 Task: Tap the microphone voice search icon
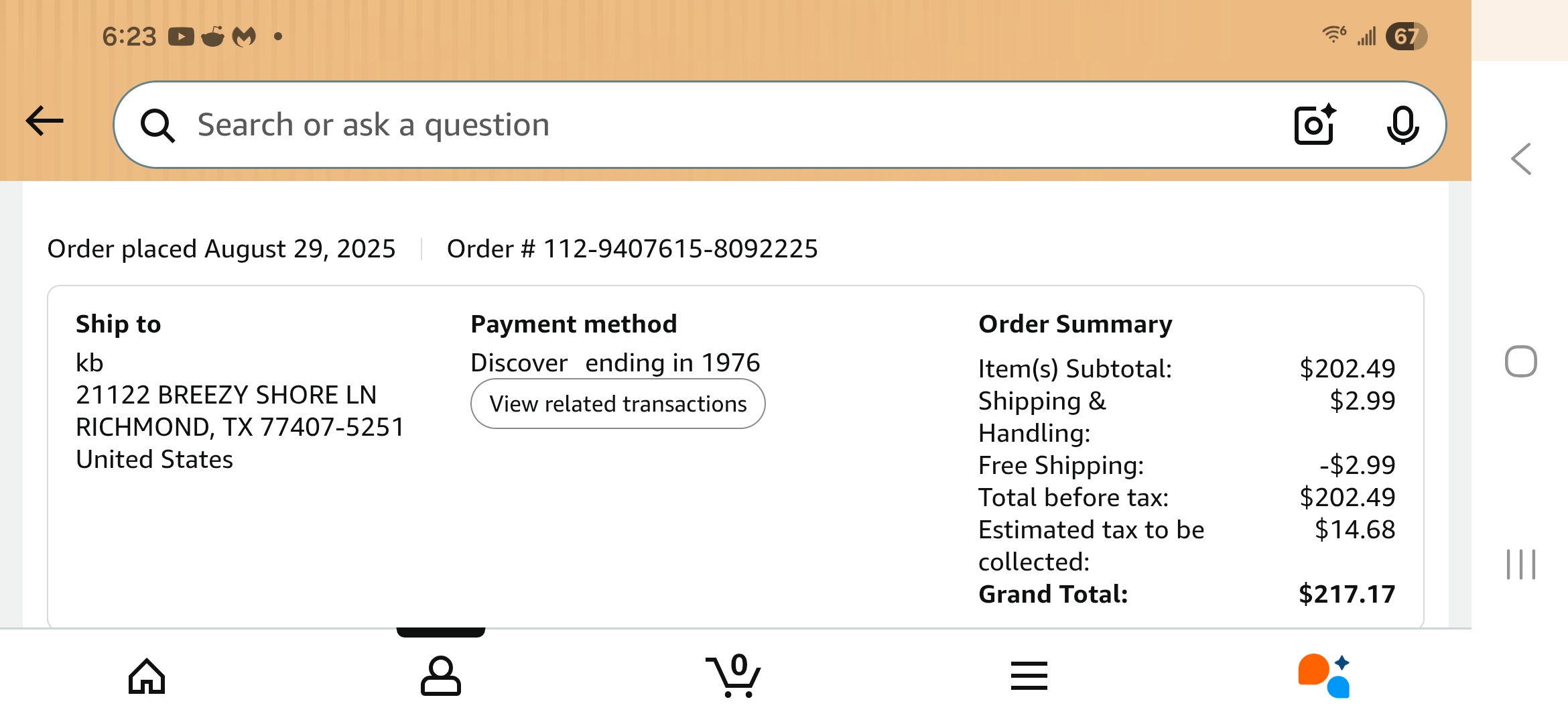(x=1402, y=125)
